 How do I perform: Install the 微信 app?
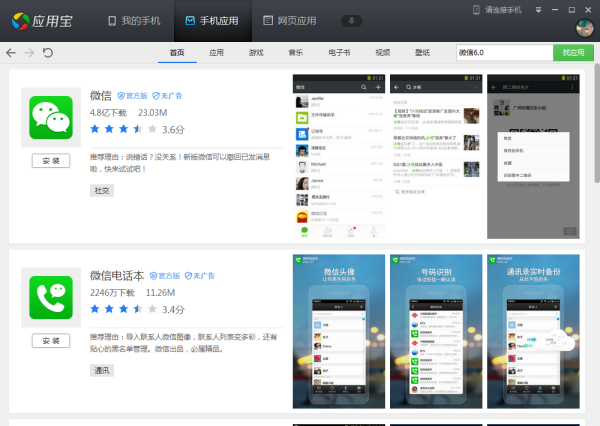point(51,161)
